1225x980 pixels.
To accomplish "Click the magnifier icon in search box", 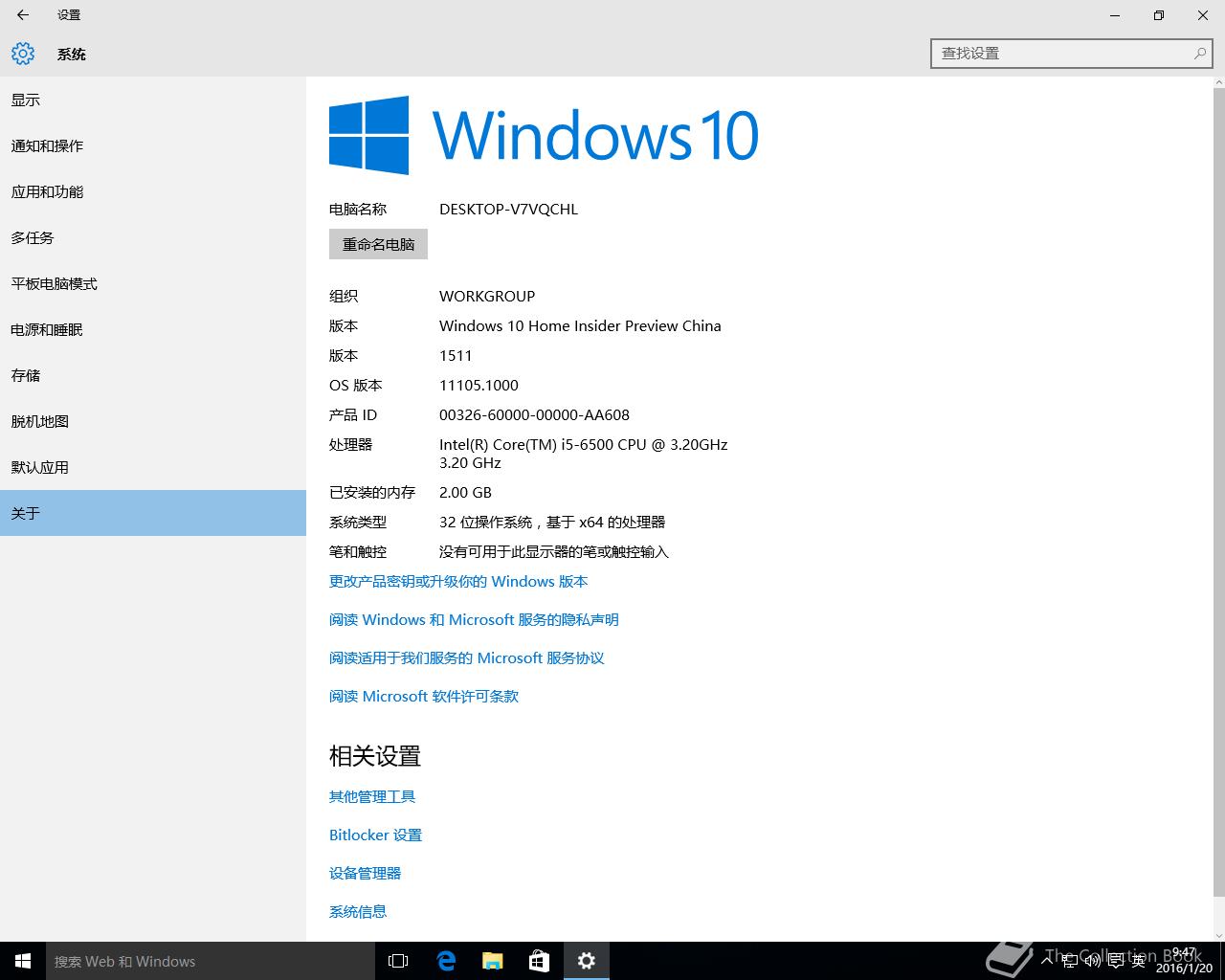I will 1199,54.
